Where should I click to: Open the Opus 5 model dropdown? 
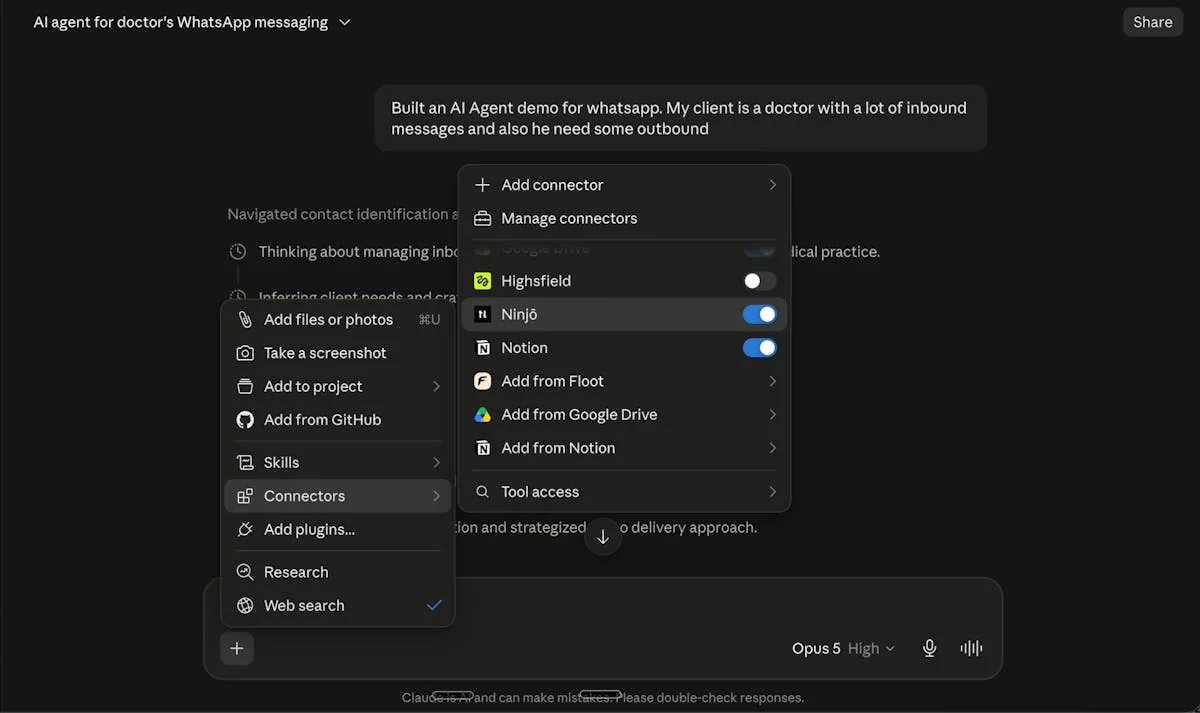pyautogui.click(x=843, y=648)
